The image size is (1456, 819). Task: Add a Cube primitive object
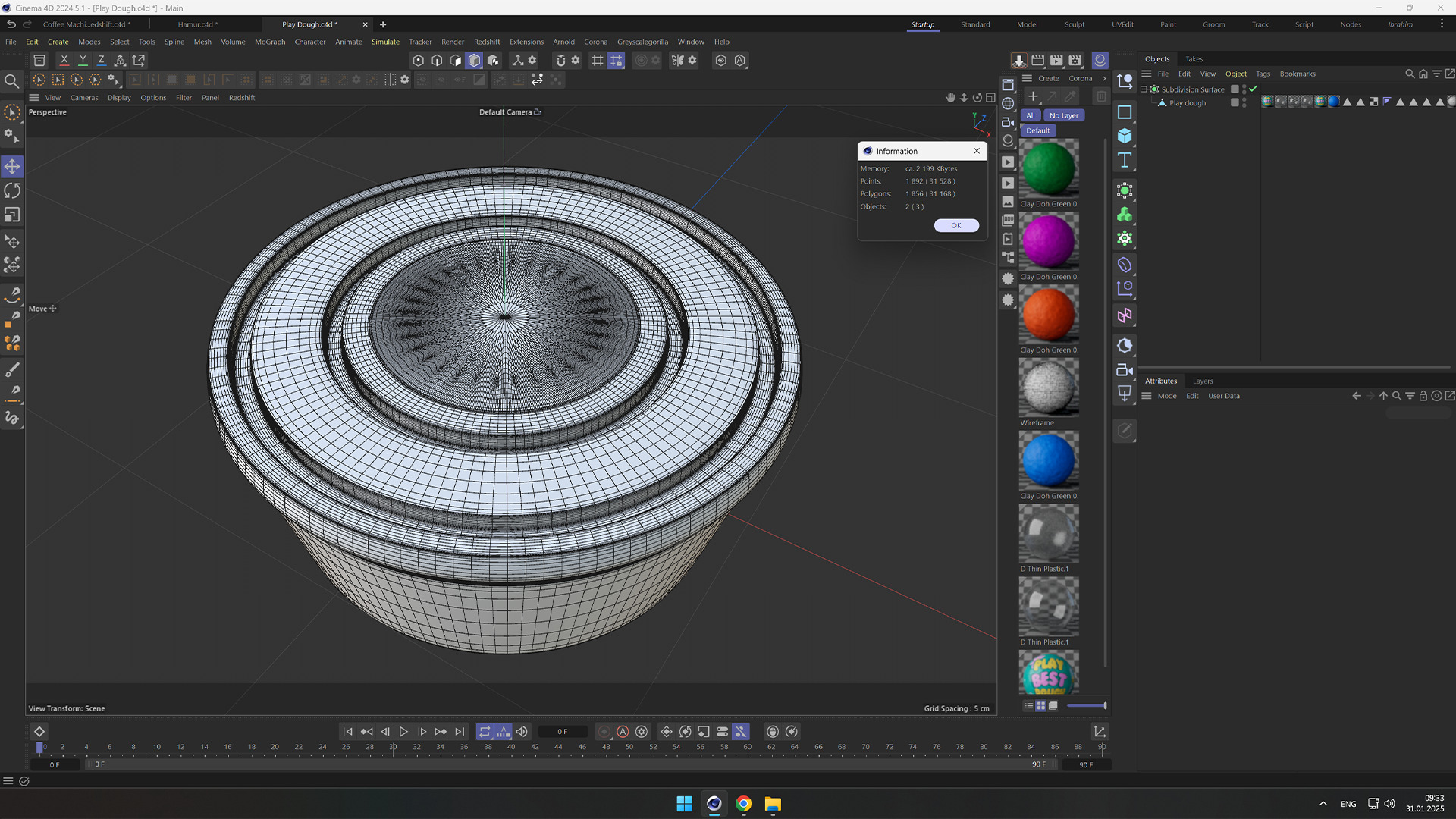1125,136
